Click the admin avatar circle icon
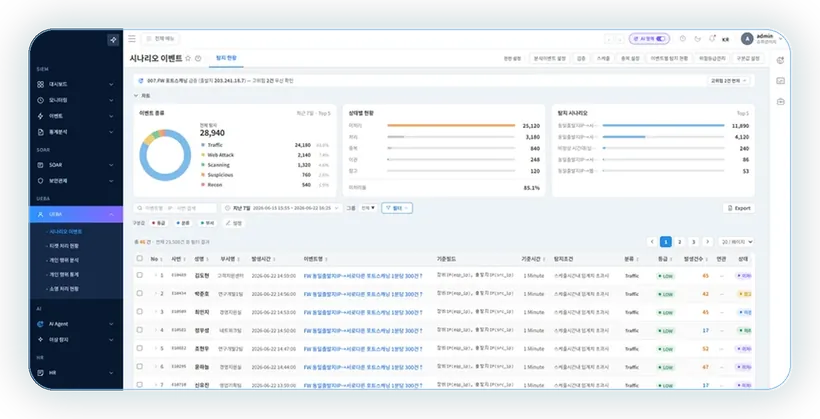 pyautogui.click(x=747, y=39)
